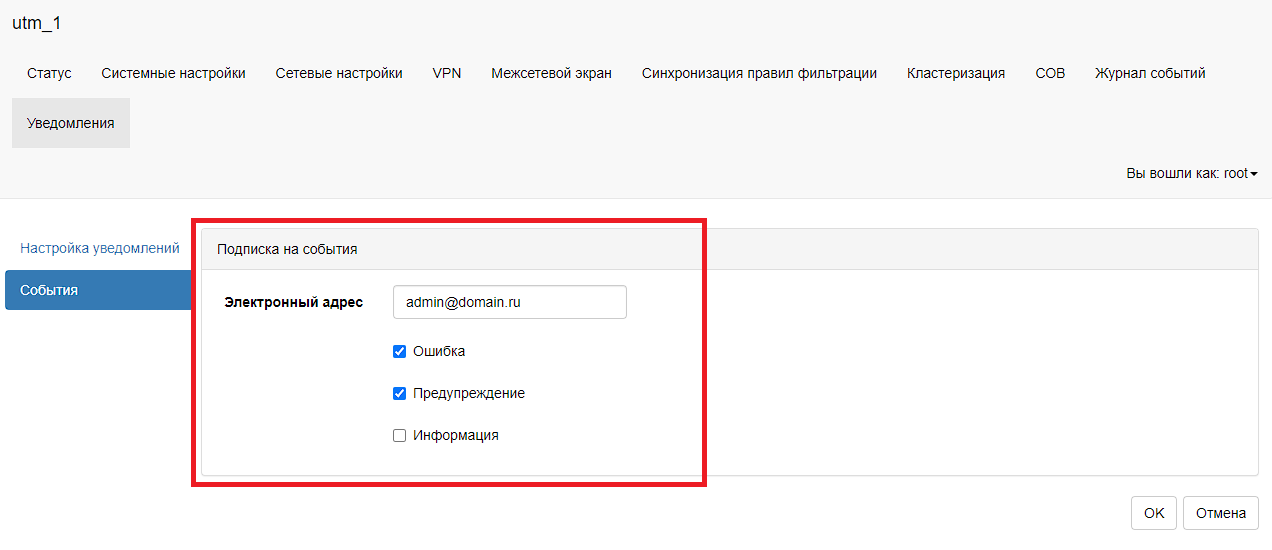The height and width of the screenshot is (550, 1272).
Task: Select События in the sidebar
Action: (98, 290)
